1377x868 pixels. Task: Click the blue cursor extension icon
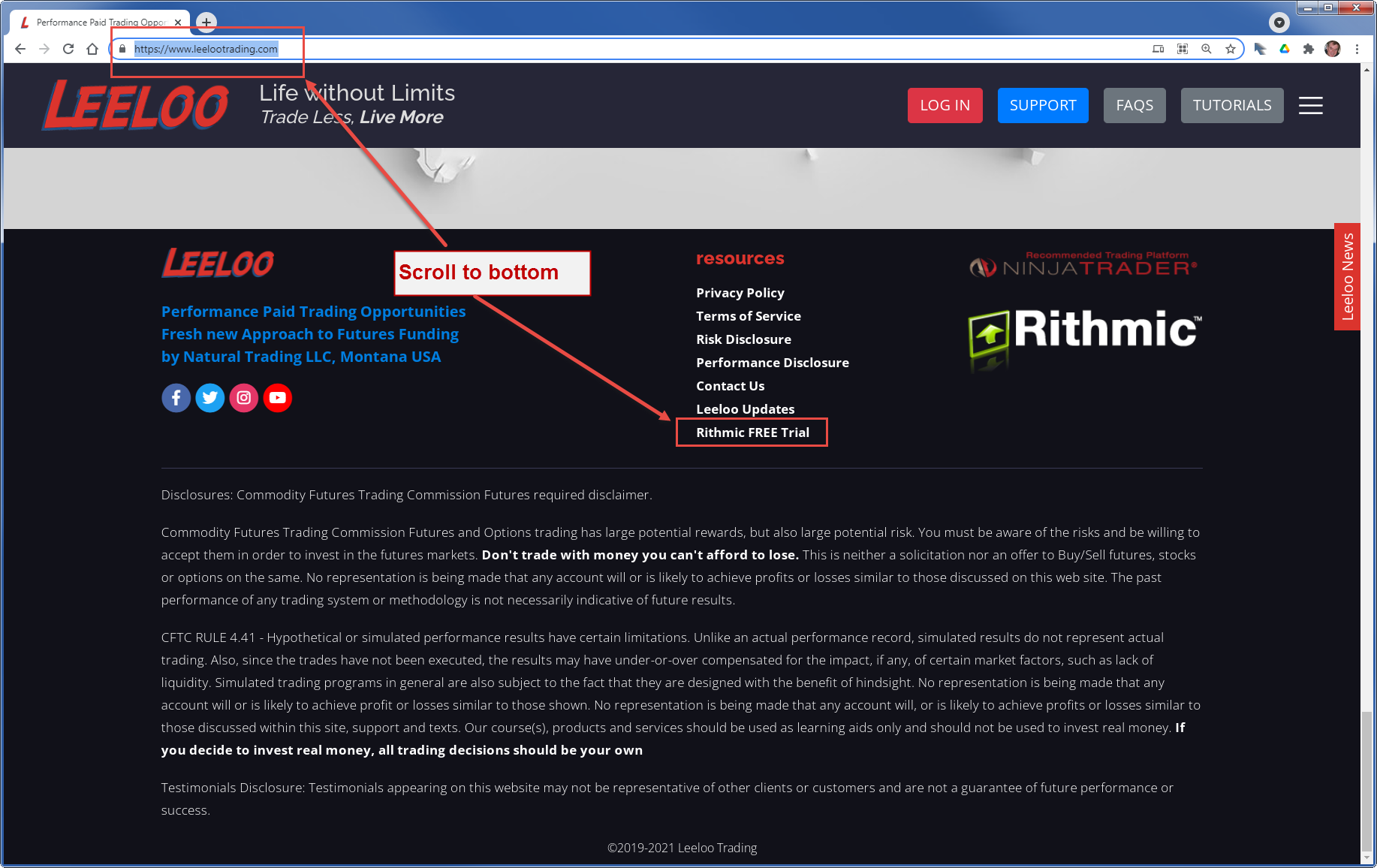point(1261,49)
